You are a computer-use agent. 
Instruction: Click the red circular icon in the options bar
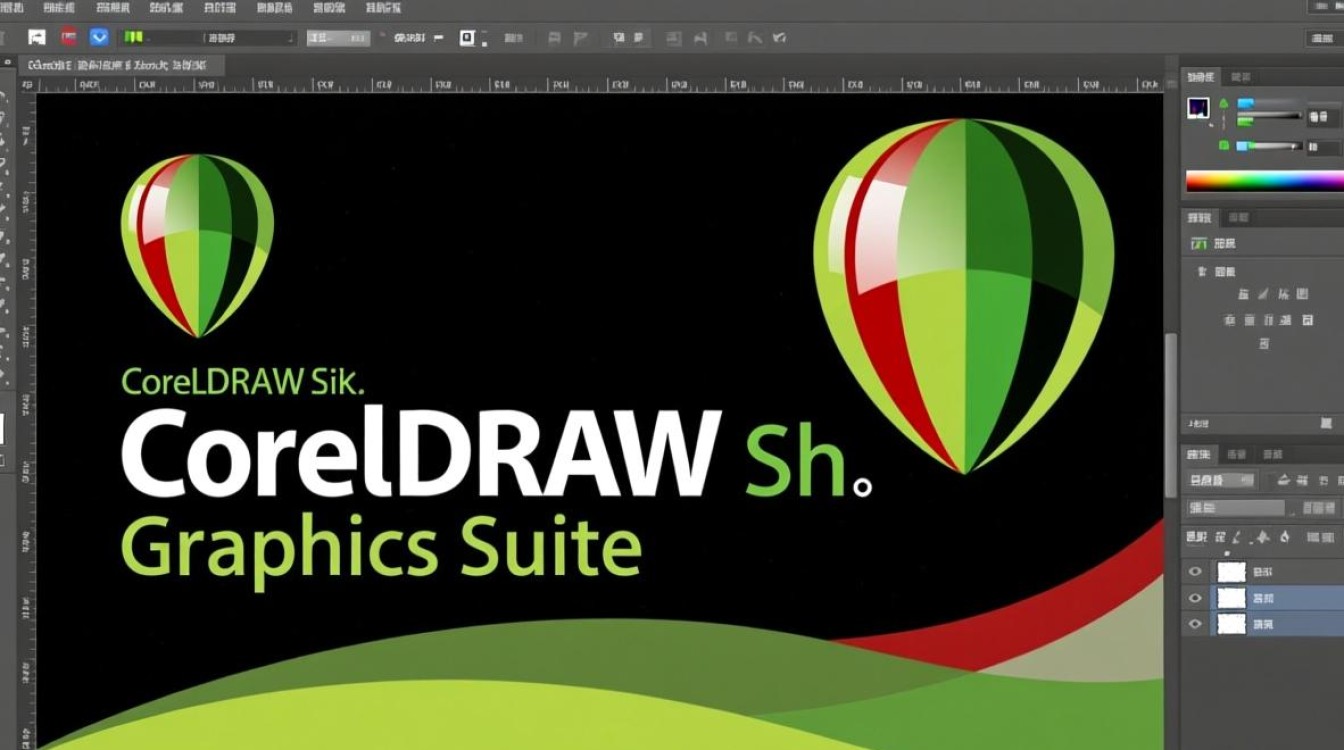tap(68, 38)
